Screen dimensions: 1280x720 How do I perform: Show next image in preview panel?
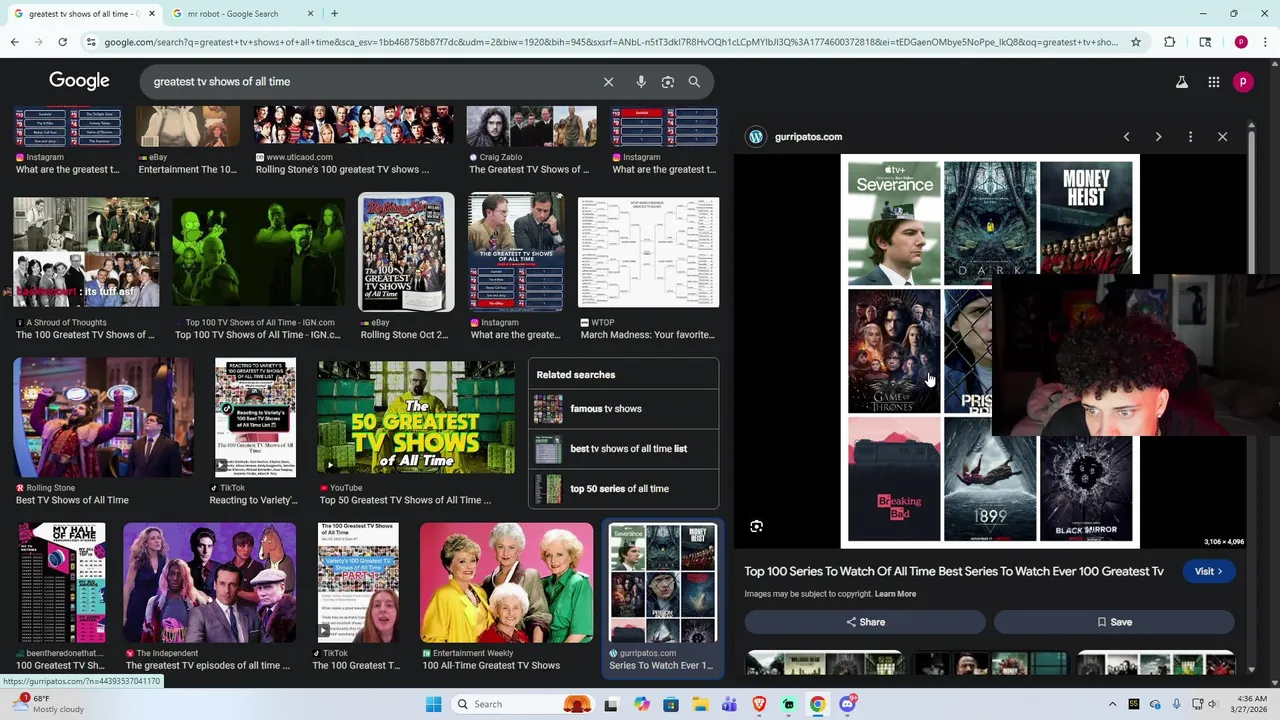pyautogui.click(x=1158, y=137)
